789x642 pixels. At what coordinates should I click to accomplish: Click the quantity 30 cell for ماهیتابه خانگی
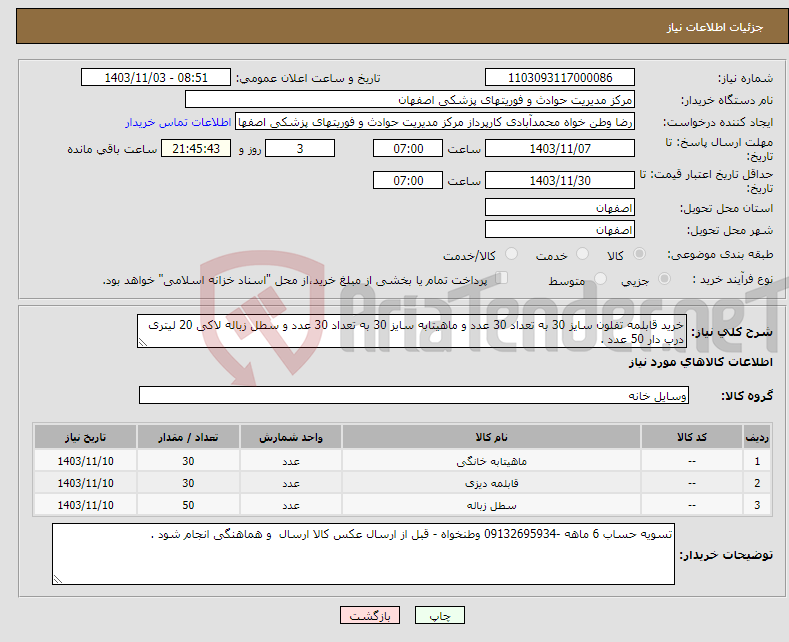click(x=188, y=461)
